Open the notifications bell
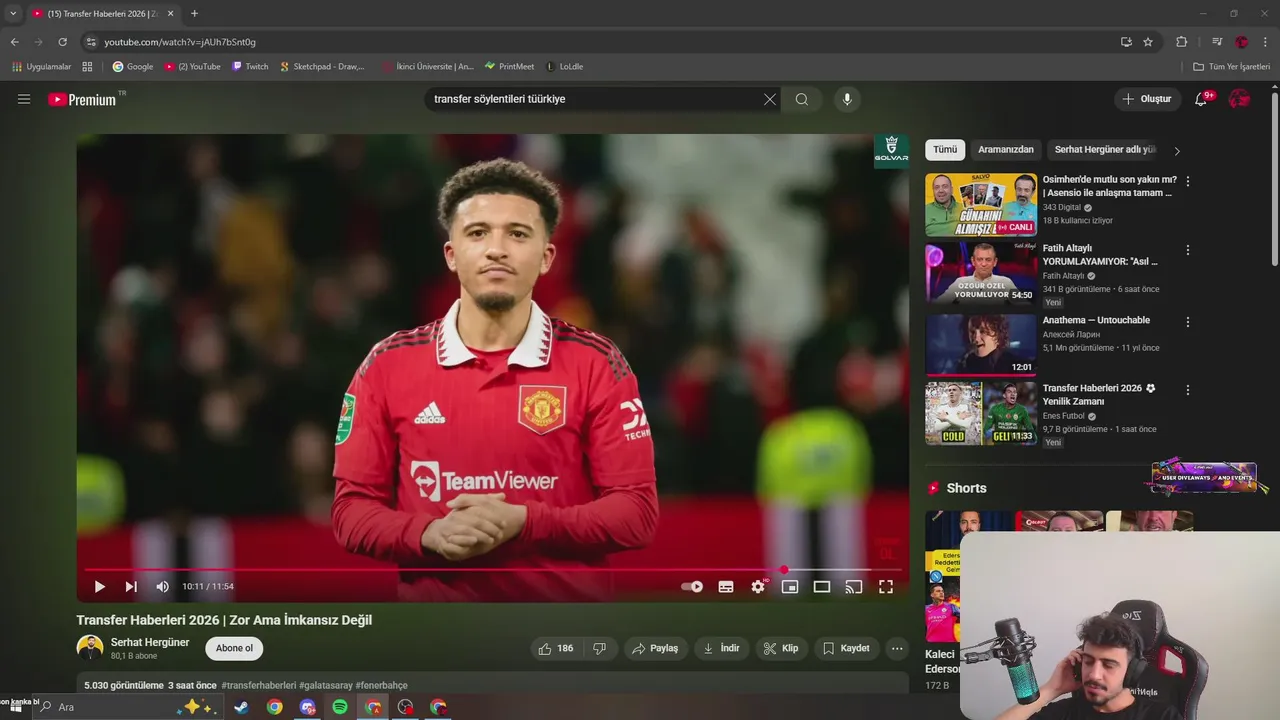Viewport: 1280px width, 720px height. (x=1202, y=99)
